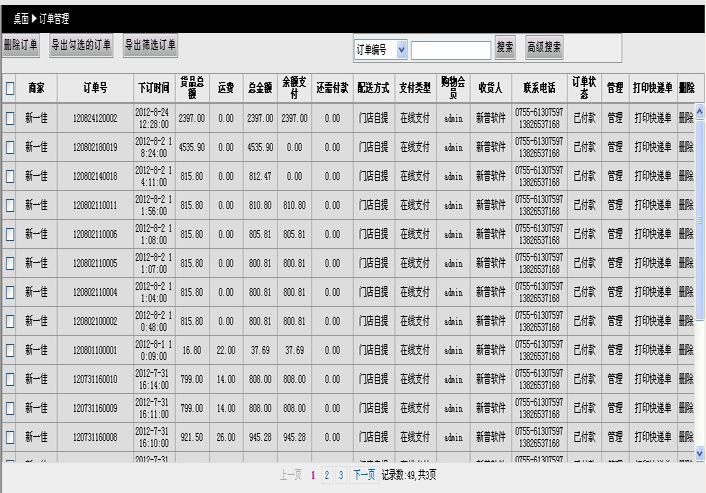The image size is (706, 493).
Task: Focus the search keyword text field
Action: click(450, 49)
